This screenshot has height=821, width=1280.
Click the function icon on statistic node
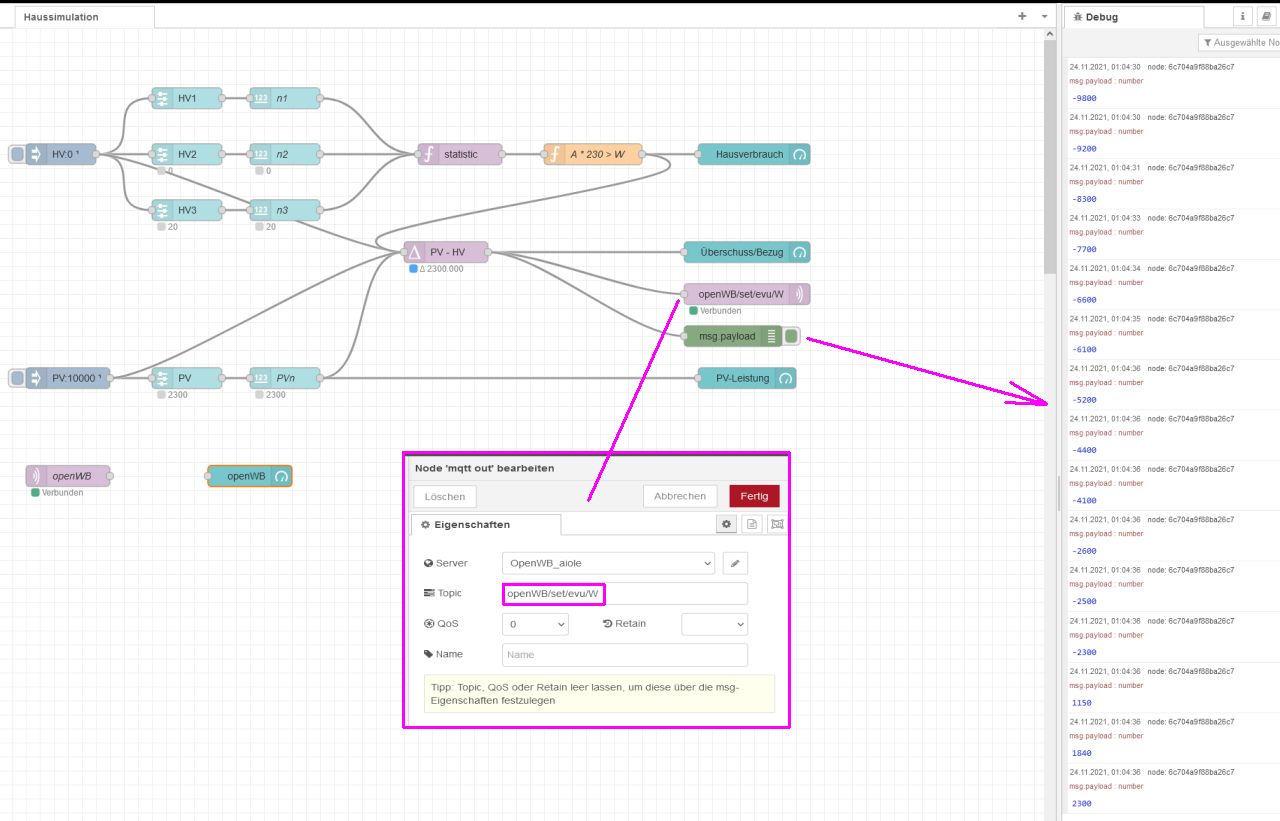(x=429, y=154)
